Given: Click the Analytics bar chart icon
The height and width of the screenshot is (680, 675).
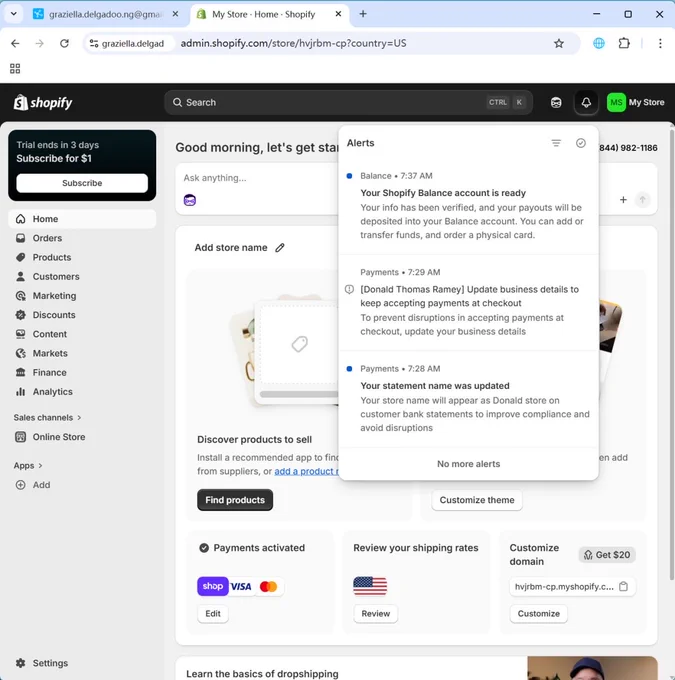Looking at the screenshot, I should click(20, 392).
